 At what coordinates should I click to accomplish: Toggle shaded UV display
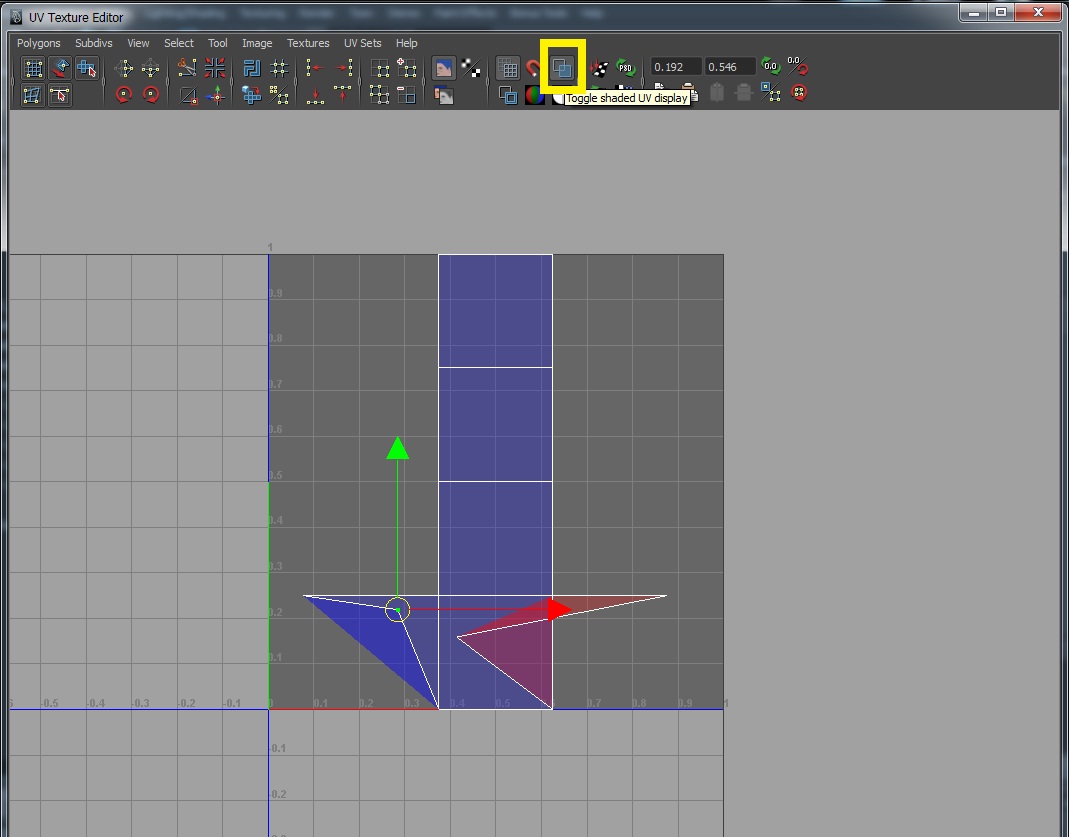click(563, 68)
